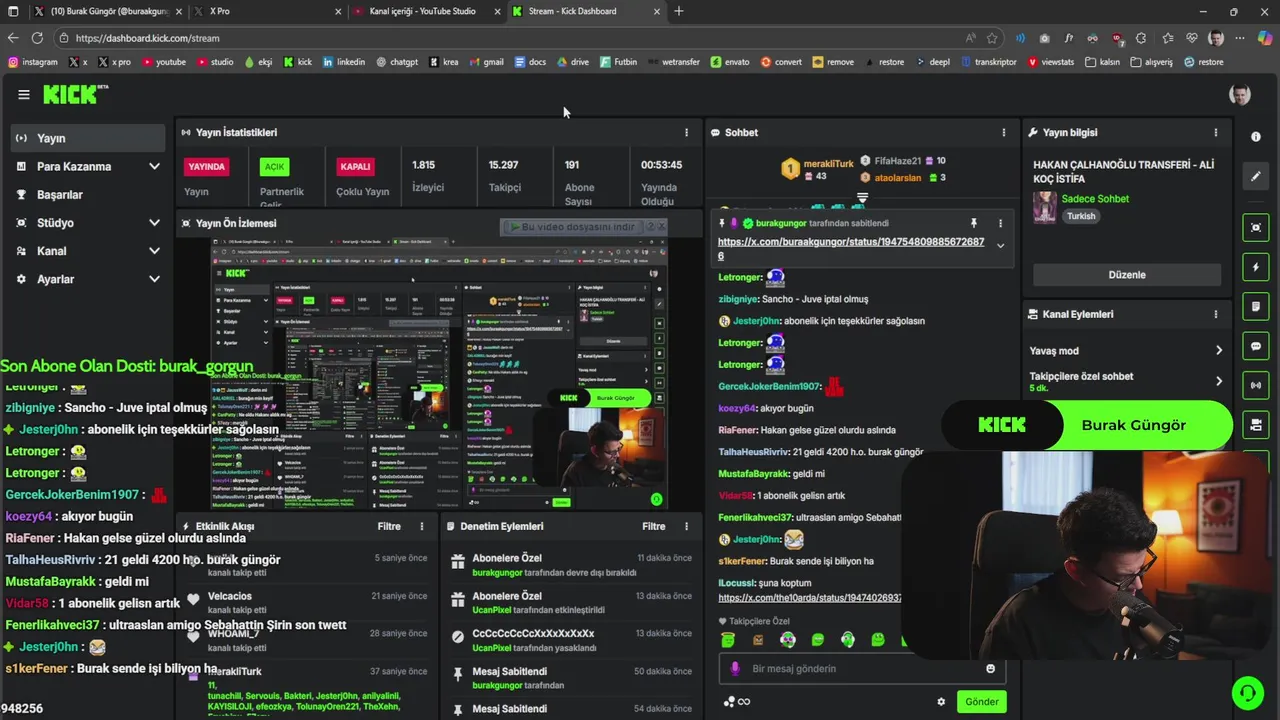
Task: Open the emoji picker in message box
Action: pyautogui.click(x=991, y=668)
